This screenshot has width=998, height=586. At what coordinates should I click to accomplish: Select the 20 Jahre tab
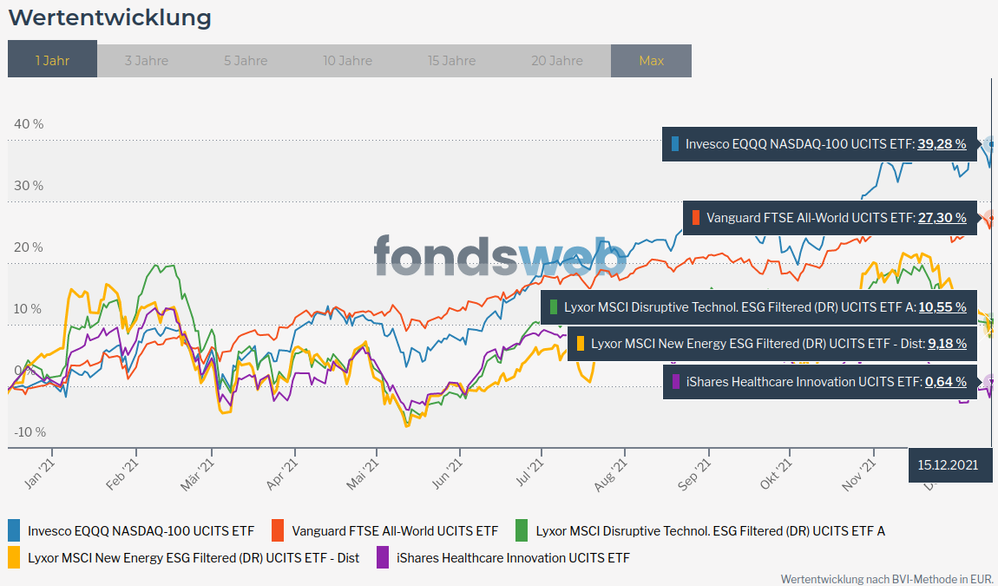557,60
